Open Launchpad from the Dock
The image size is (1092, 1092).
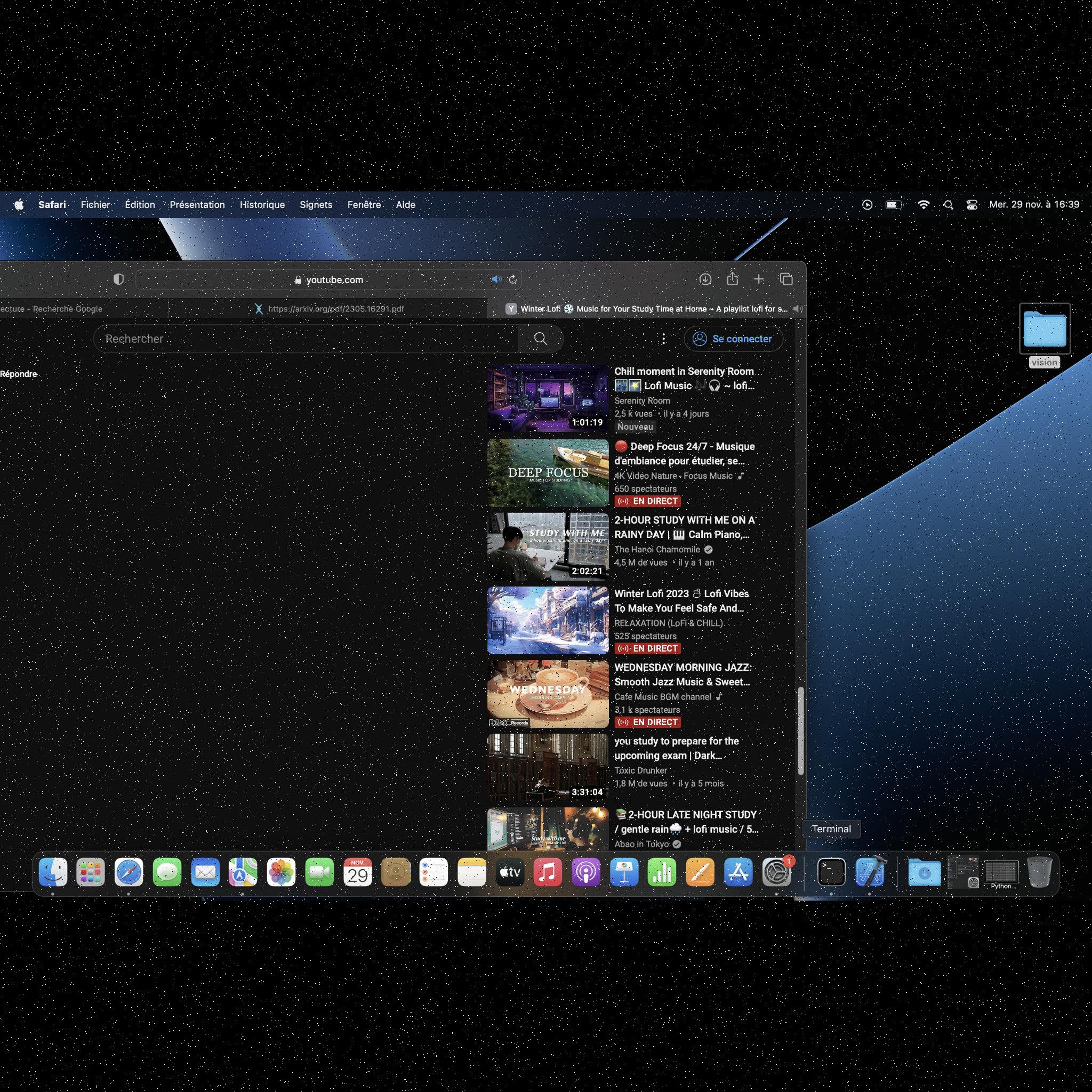[91, 872]
